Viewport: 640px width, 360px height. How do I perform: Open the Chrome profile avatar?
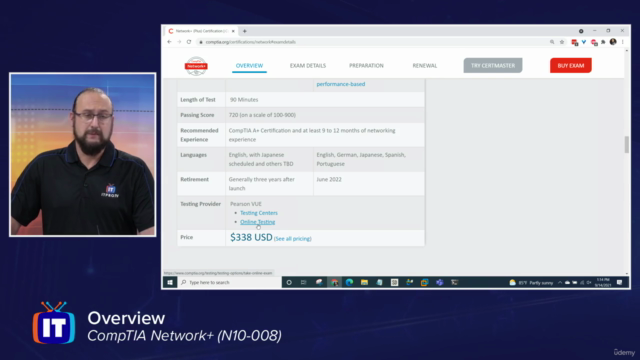(x=613, y=42)
